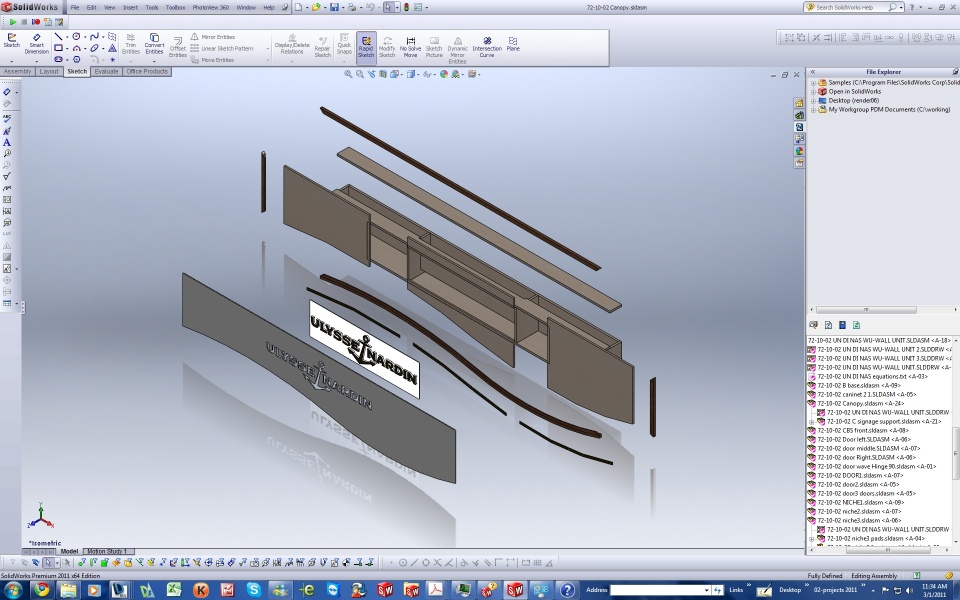
Task: Click the Repair Sketch tool
Action: 323,47
